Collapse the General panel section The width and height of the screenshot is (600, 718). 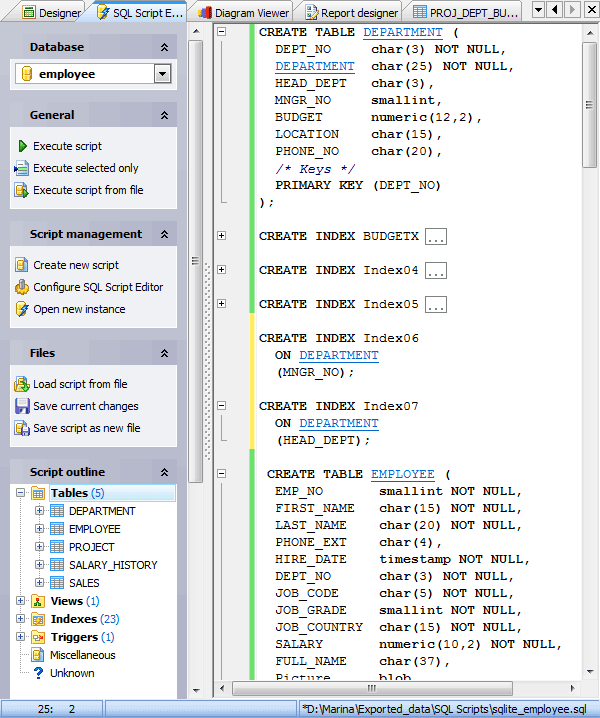[x=164, y=116]
